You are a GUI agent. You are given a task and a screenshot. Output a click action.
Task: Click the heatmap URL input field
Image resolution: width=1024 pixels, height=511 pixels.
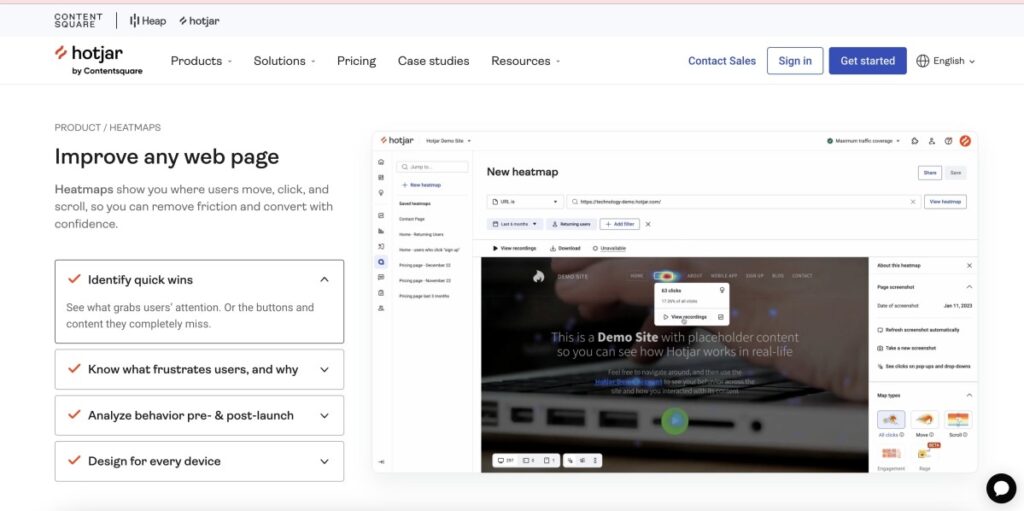coord(744,202)
